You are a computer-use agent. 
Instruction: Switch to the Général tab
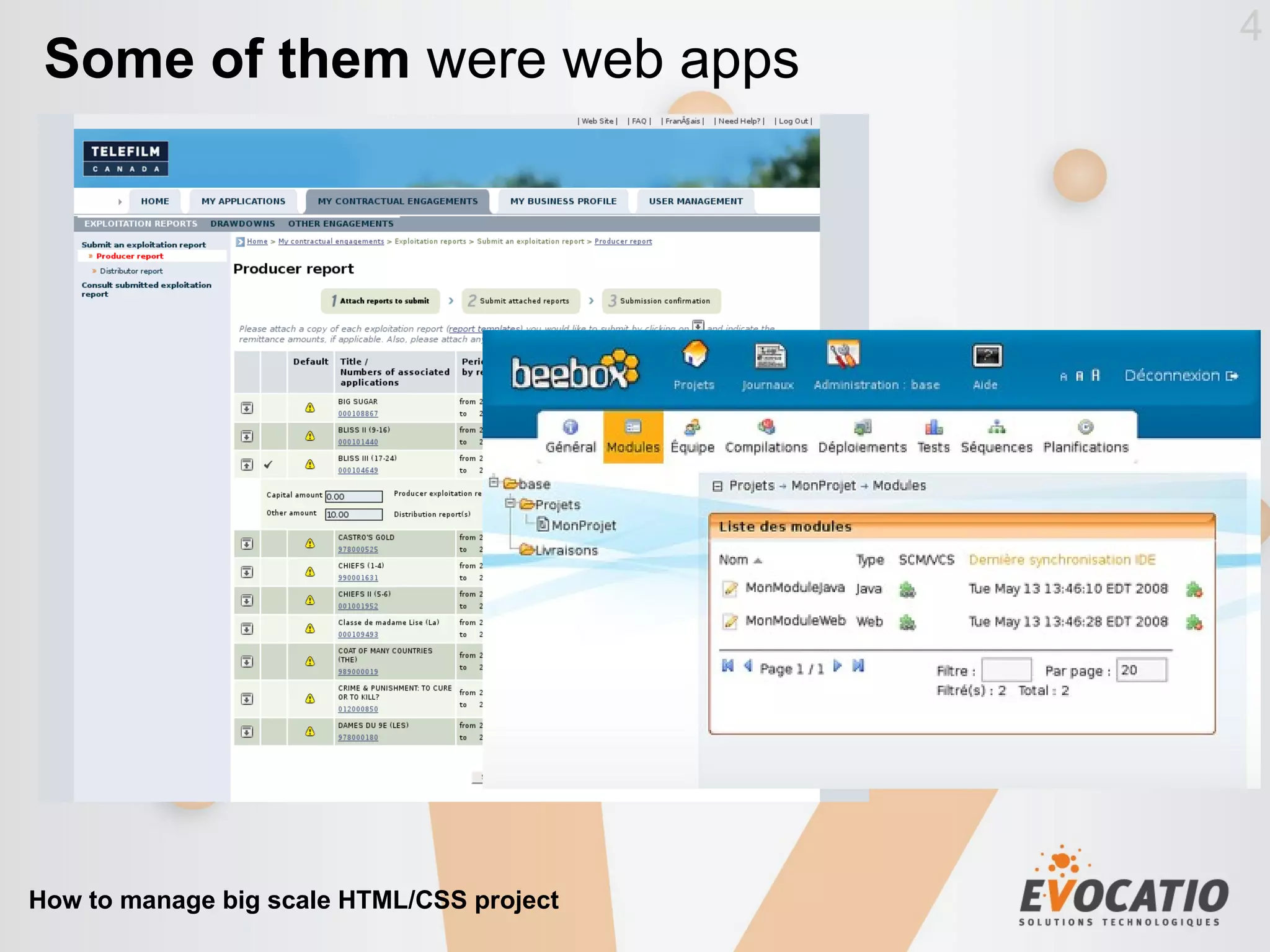[x=571, y=437]
